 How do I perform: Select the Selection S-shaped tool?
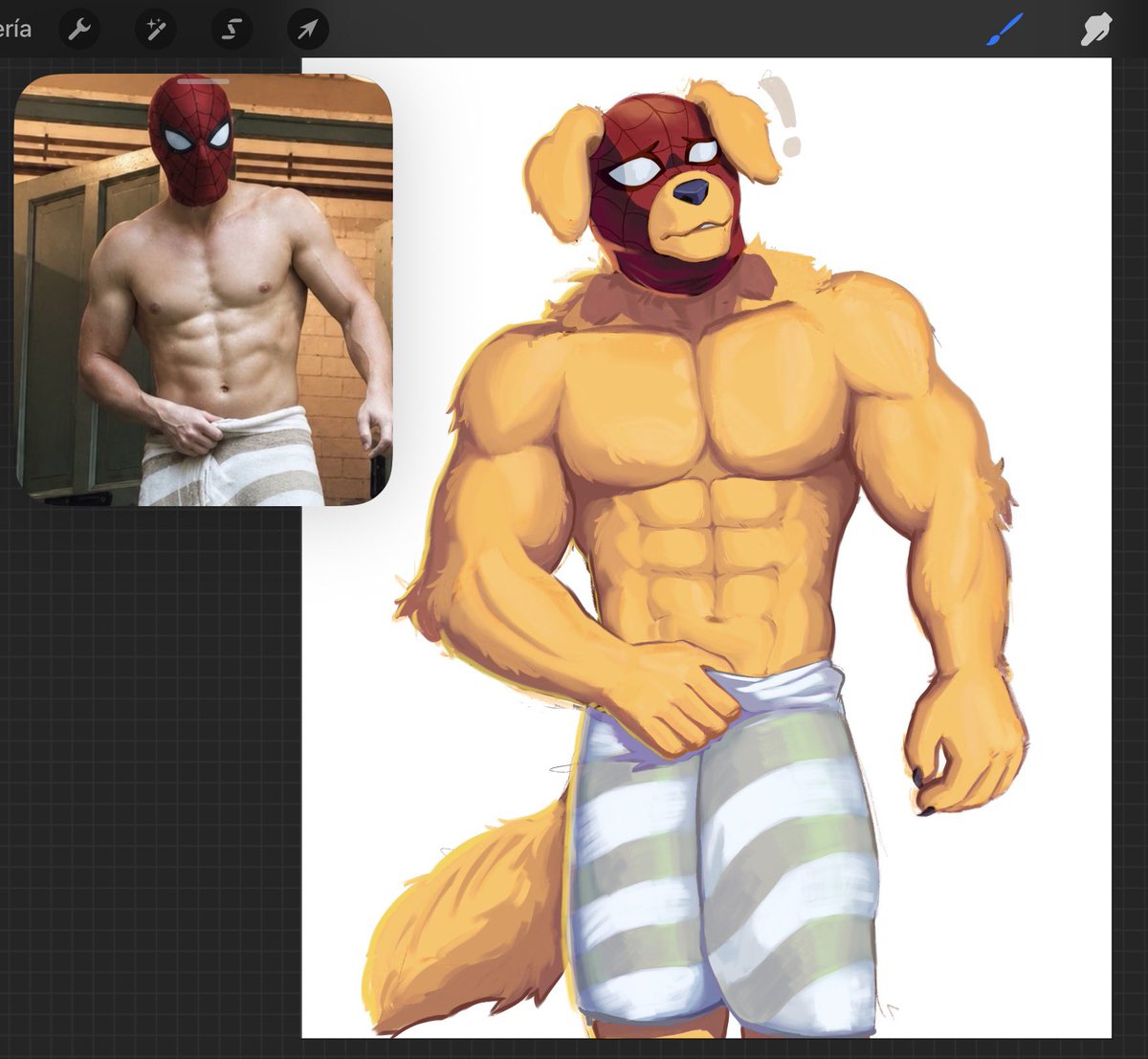(232, 30)
